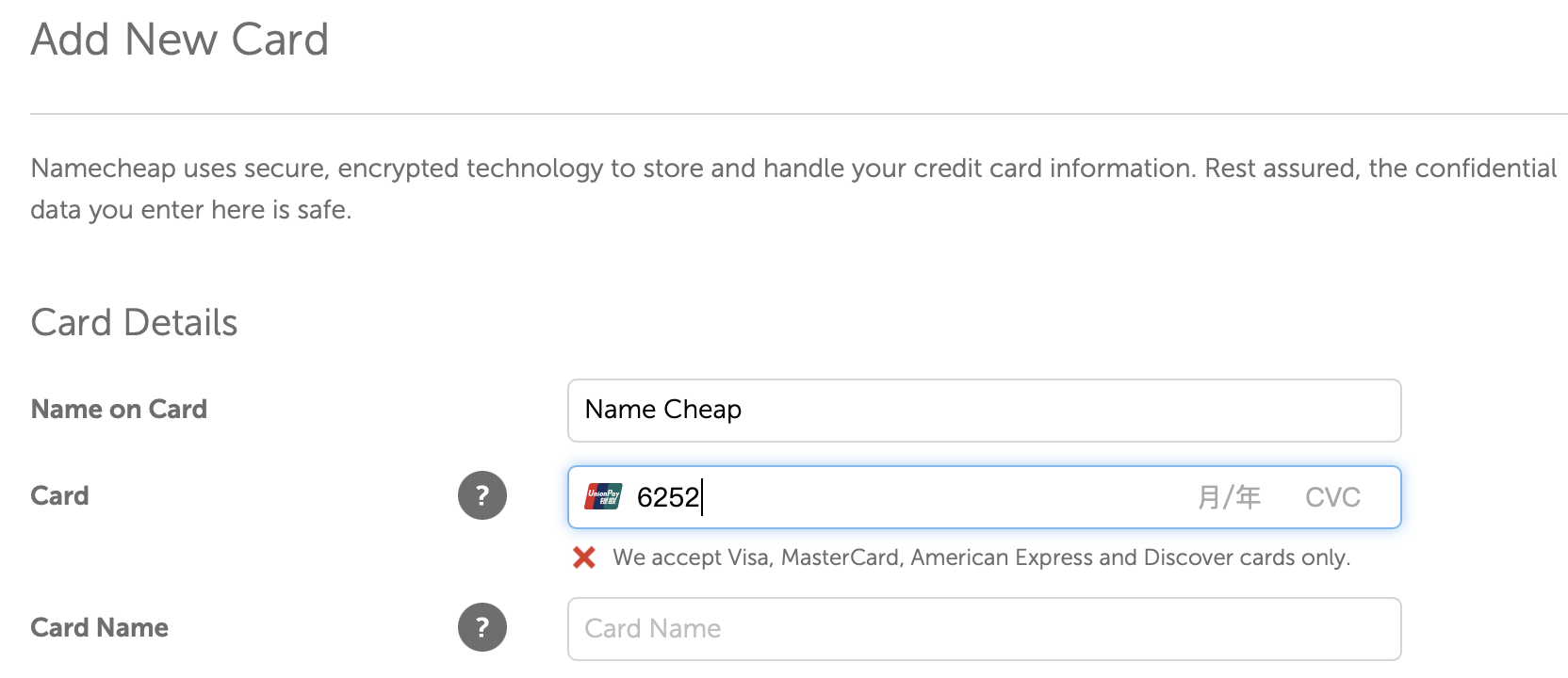
Task: Click the "Card Details" section heading
Action: (134, 323)
